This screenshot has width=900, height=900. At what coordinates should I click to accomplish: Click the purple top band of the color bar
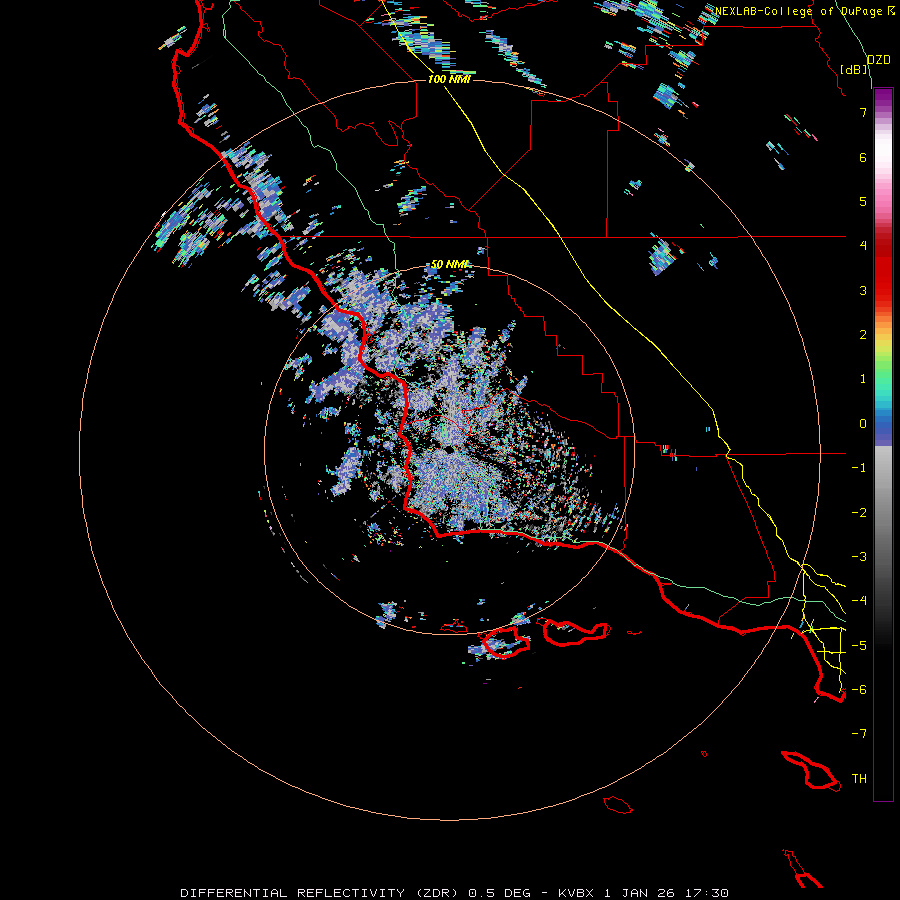coord(883,99)
